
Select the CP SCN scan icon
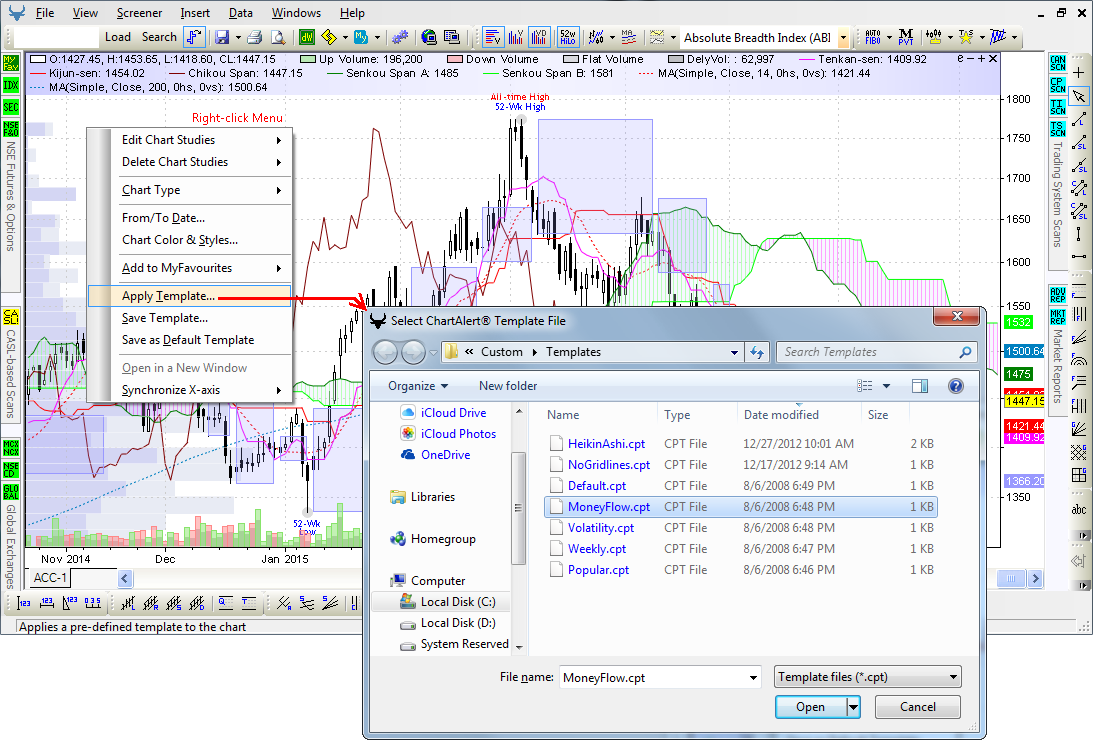point(1057,85)
